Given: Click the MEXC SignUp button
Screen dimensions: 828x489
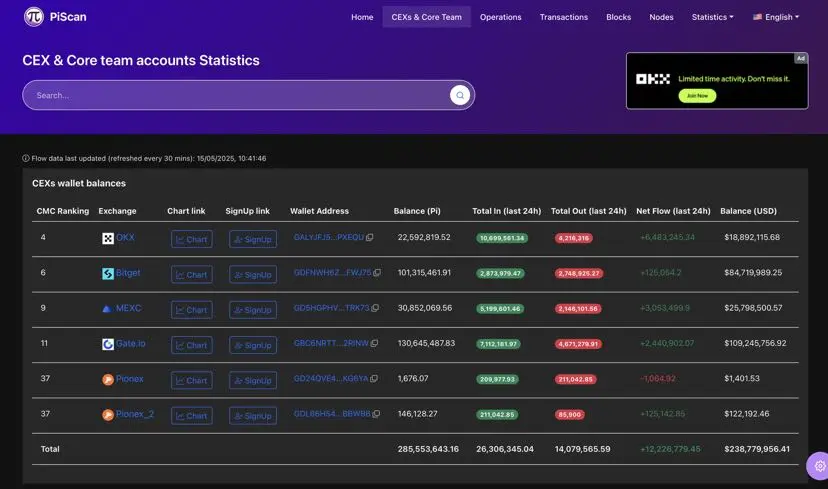Looking at the screenshot, I should coord(253,310).
